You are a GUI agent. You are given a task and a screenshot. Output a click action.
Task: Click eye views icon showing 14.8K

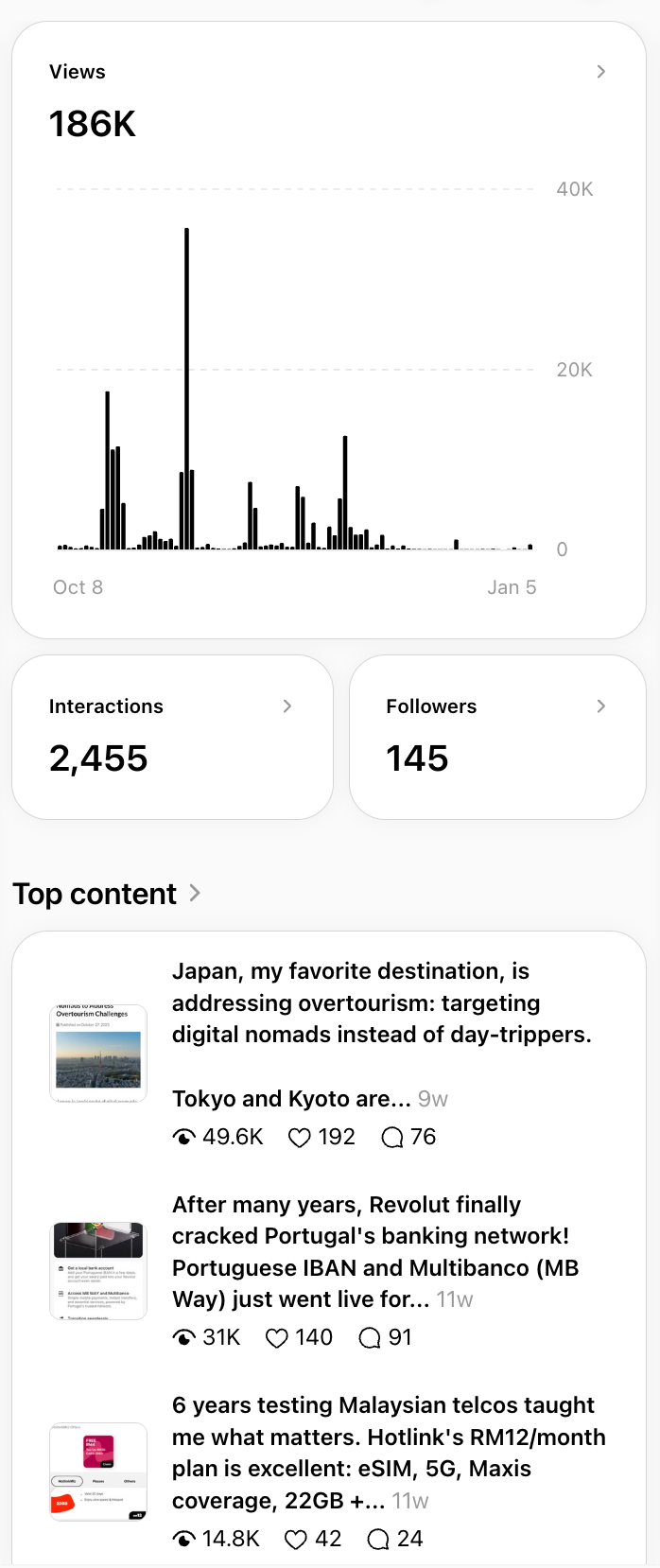click(184, 1540)
